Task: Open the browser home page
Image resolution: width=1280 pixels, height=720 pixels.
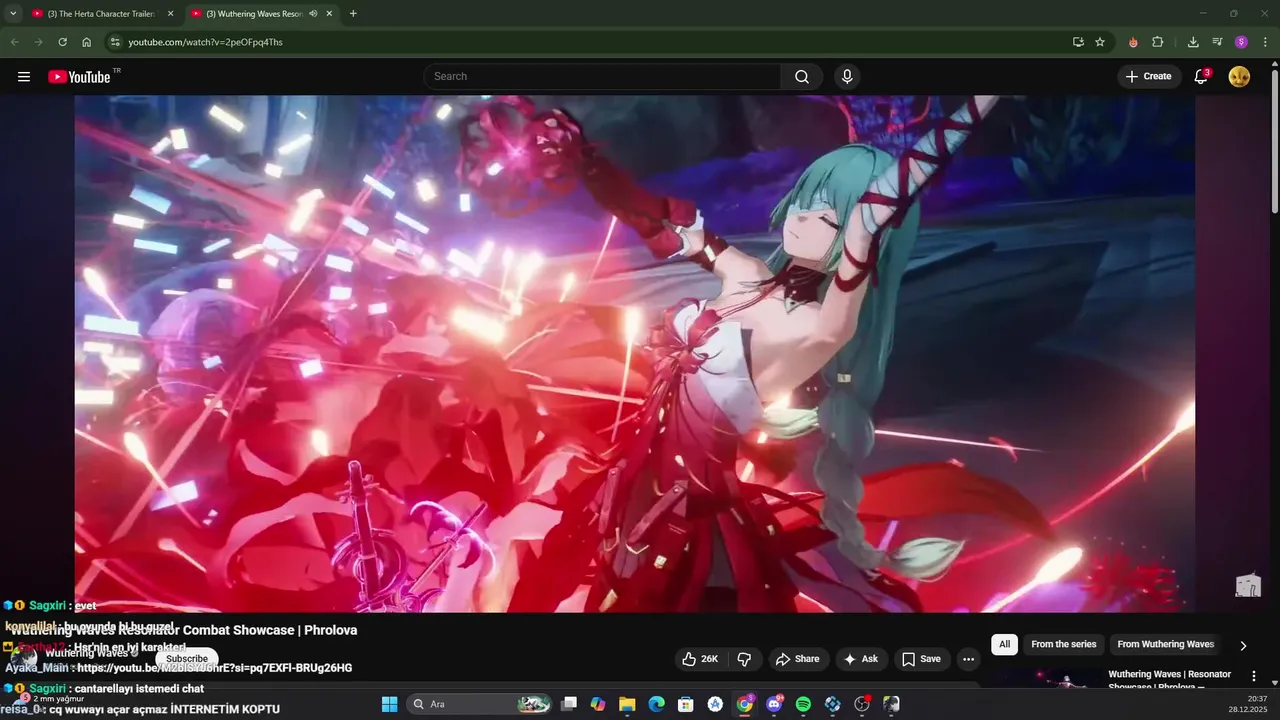Action: tap(87, 42)
